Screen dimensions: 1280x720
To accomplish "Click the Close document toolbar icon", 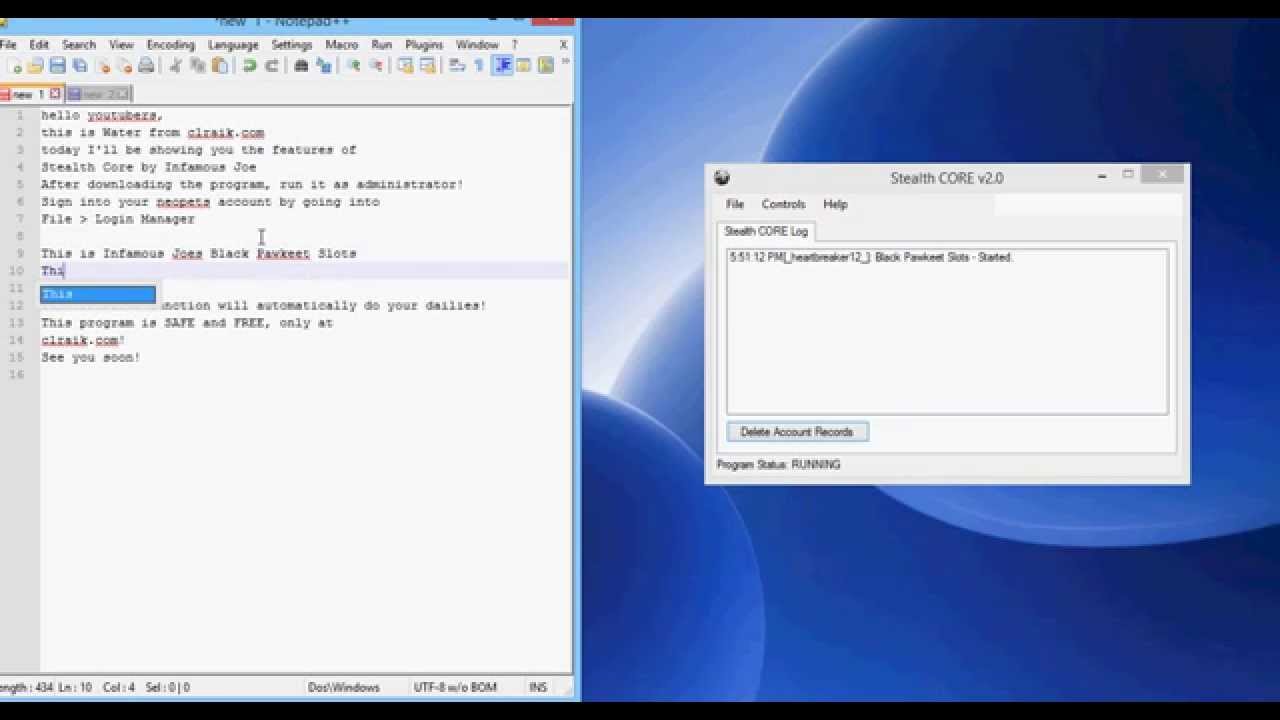I will click(x=102, y=66).
